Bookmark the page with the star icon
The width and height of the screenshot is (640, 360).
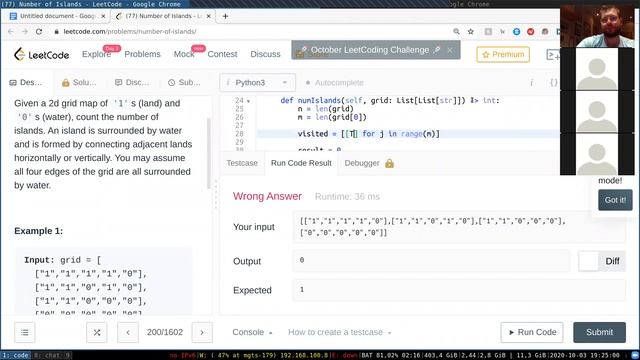pos(471,31)
